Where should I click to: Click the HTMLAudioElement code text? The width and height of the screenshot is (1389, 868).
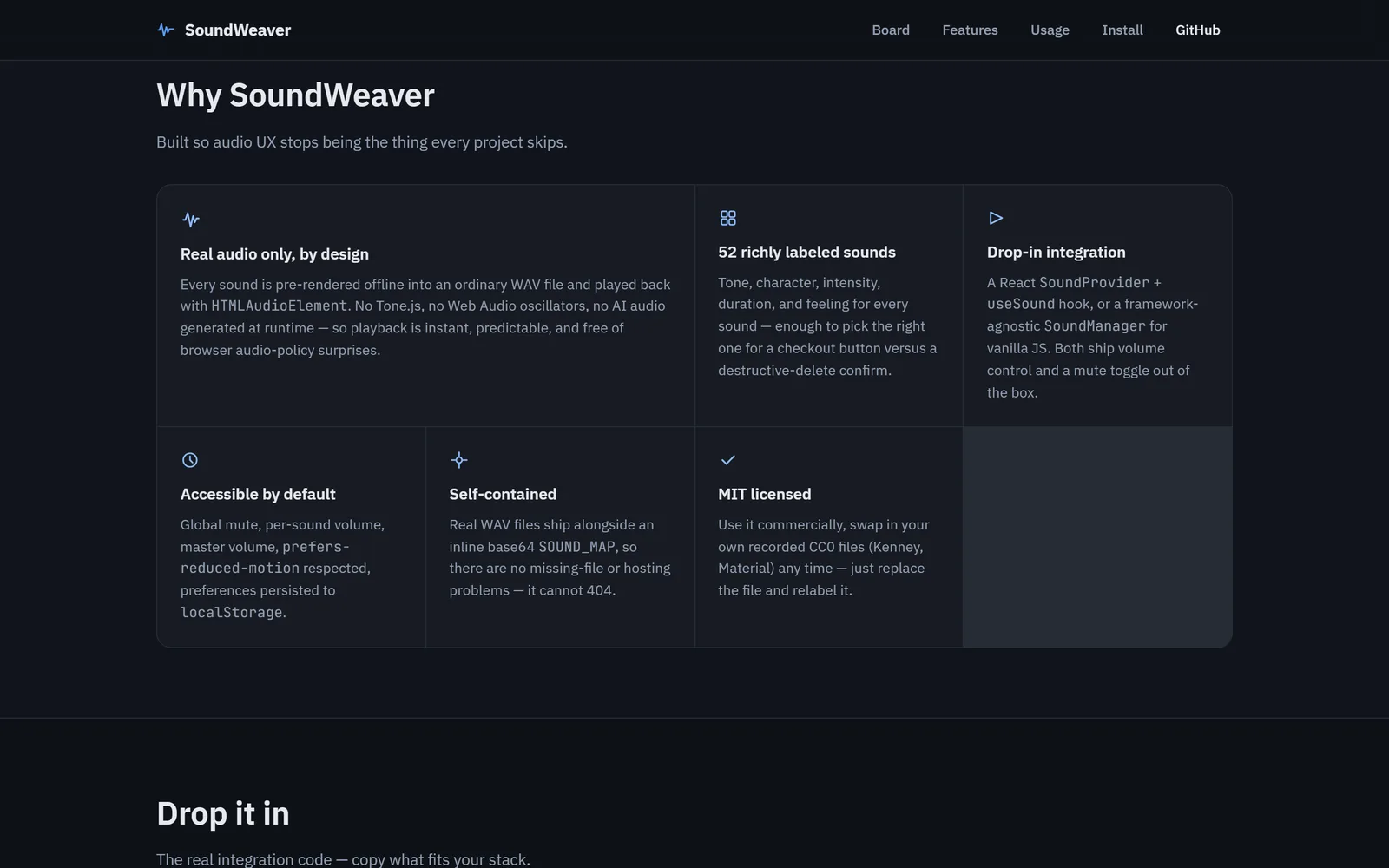280,306
